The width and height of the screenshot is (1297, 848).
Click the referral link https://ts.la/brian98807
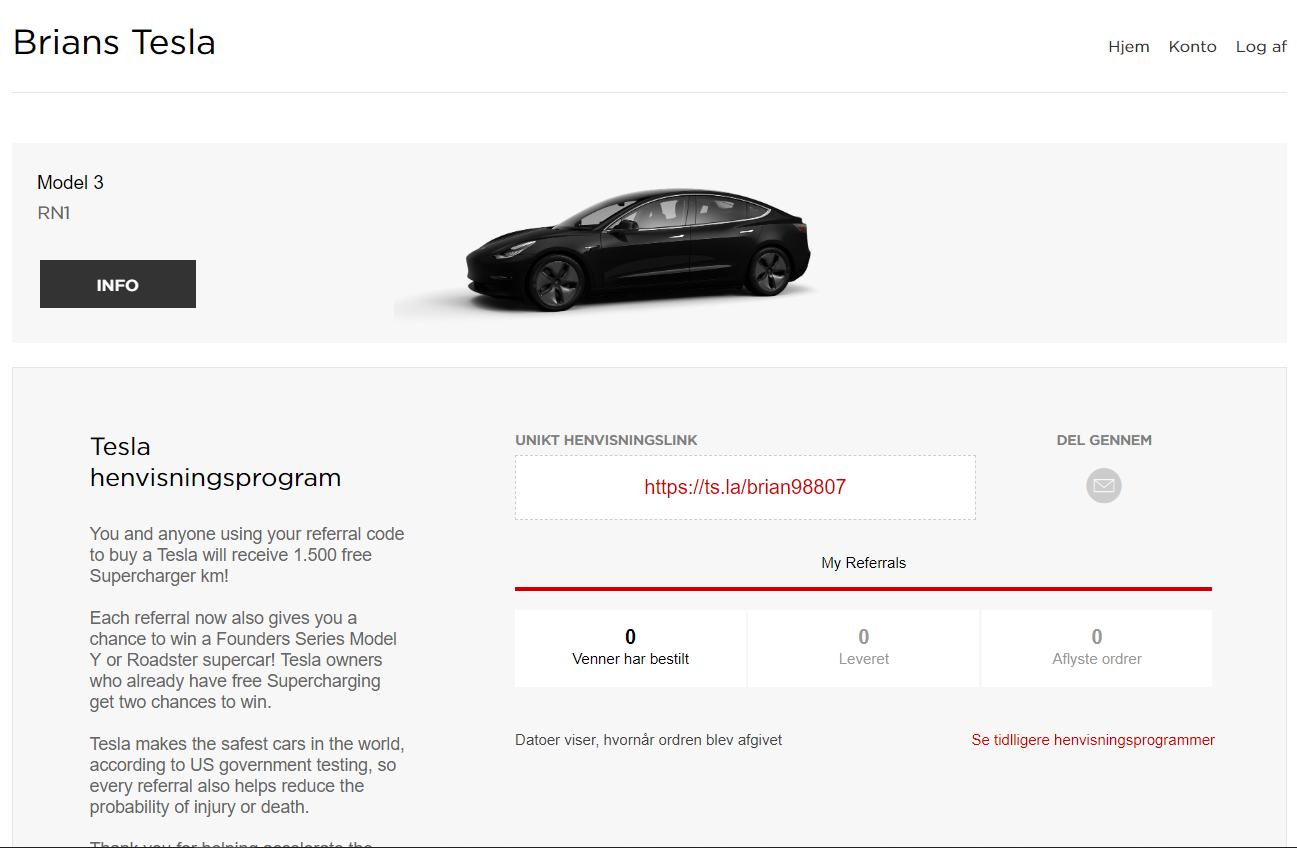[x=745, y=488]
